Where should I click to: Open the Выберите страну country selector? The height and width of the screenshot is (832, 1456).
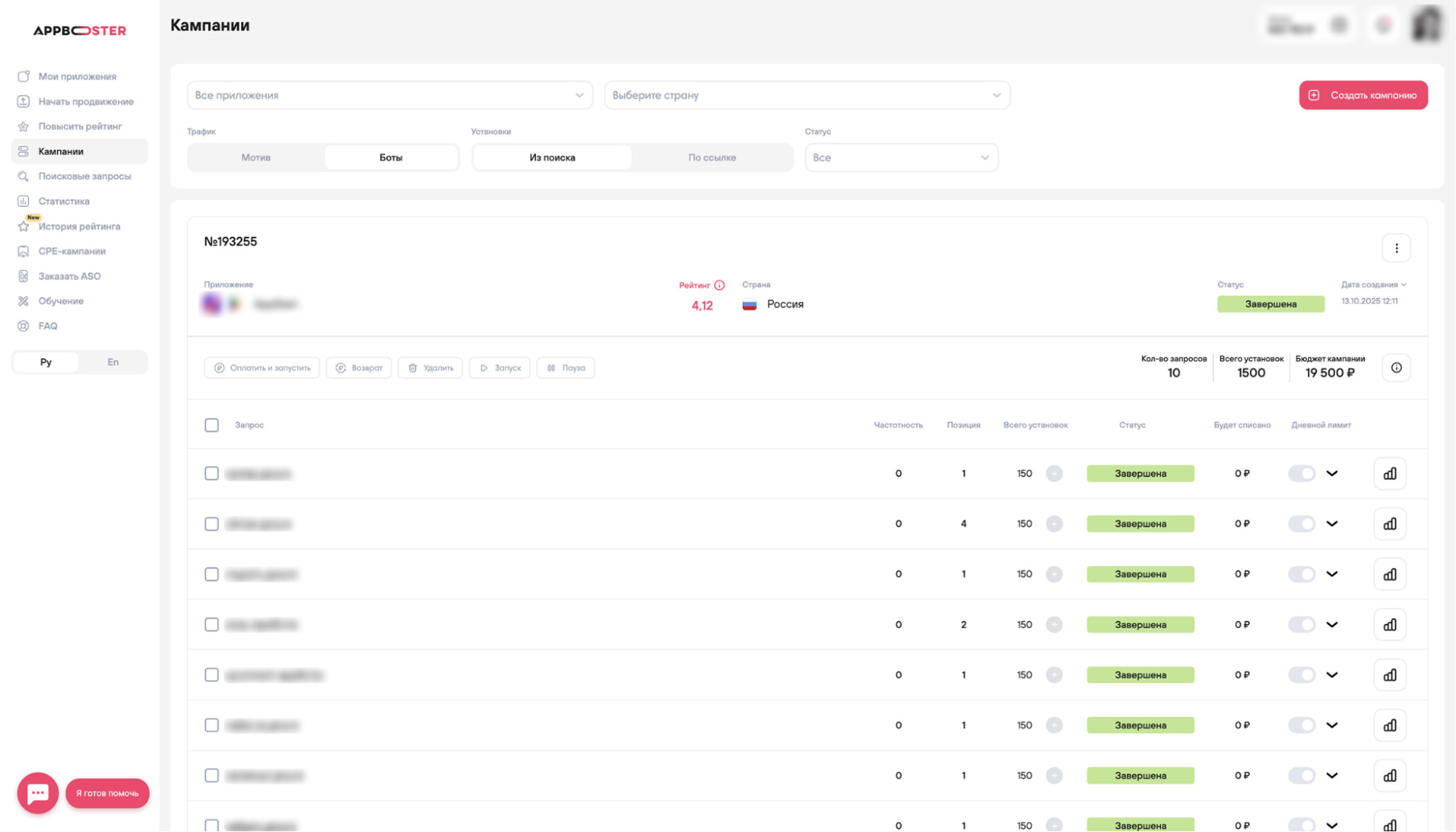click(806, 95)
